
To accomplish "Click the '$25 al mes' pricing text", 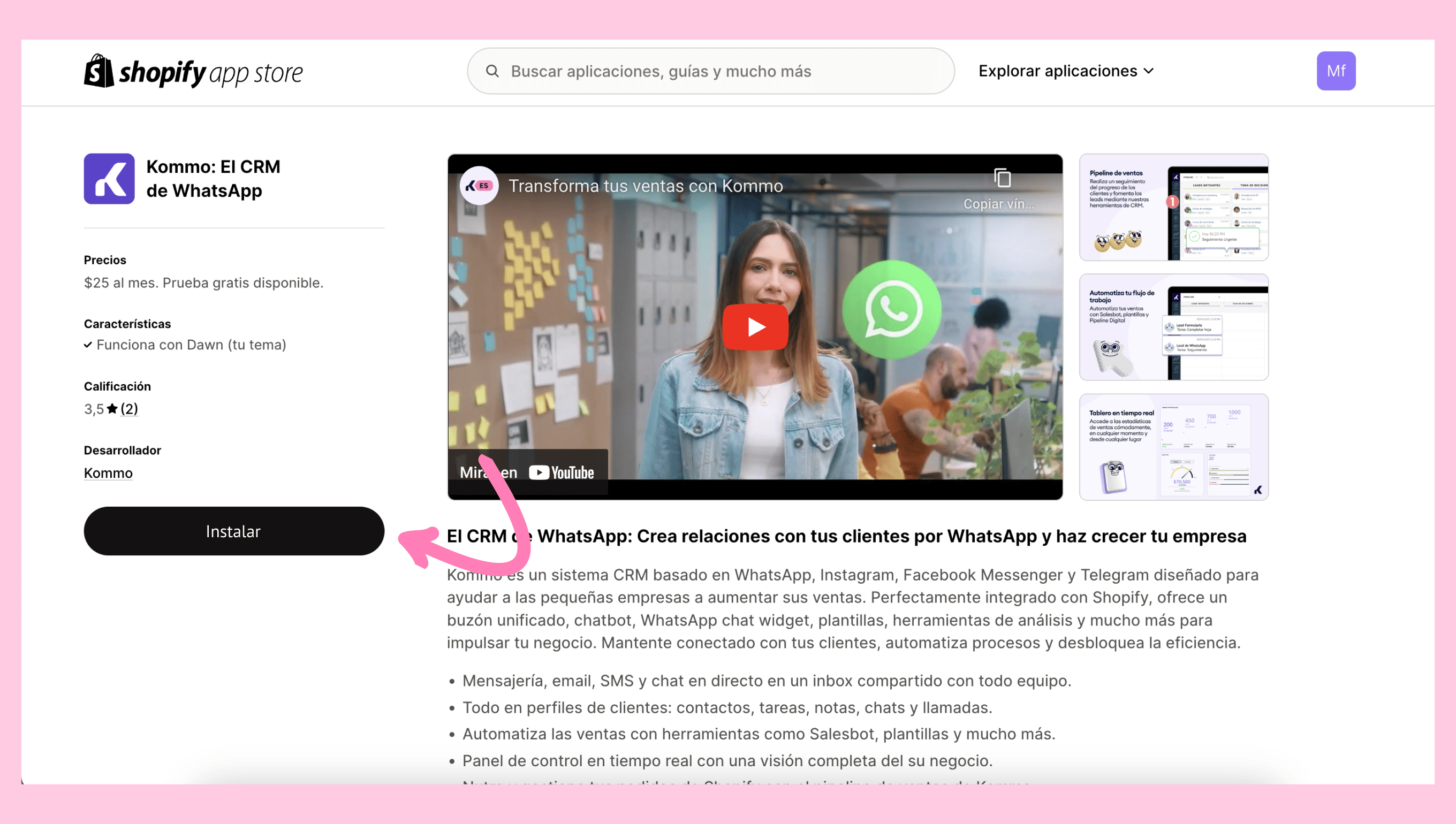I will (x=204, y=283).
